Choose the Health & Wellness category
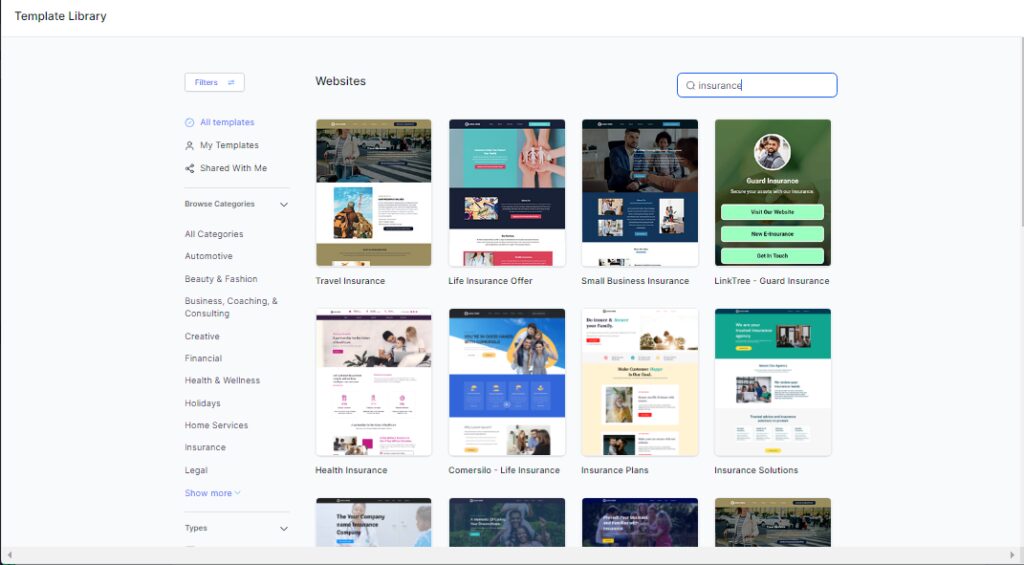This screenshot has height=565, width=1024. pos(222,381)
